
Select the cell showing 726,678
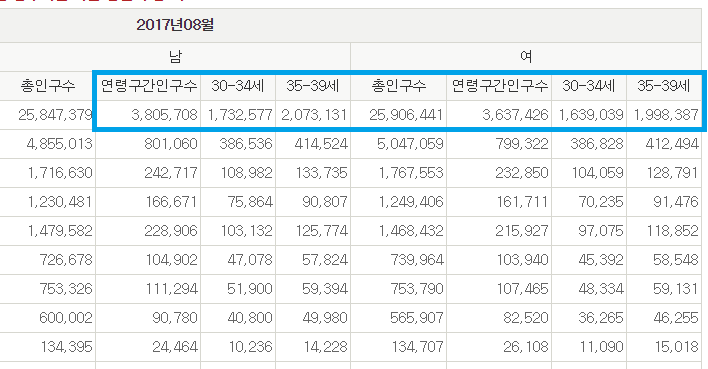coord(47,260)
